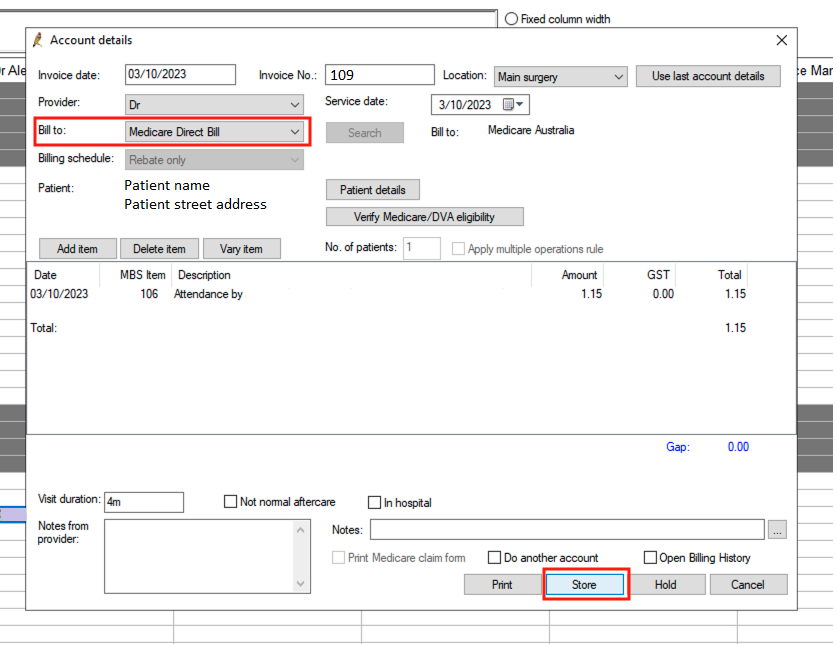Expand the Provider dropdown
Image resolution: width=837 pixels, height=646 pixels.
pyautogui.click(x=294, y=104)
